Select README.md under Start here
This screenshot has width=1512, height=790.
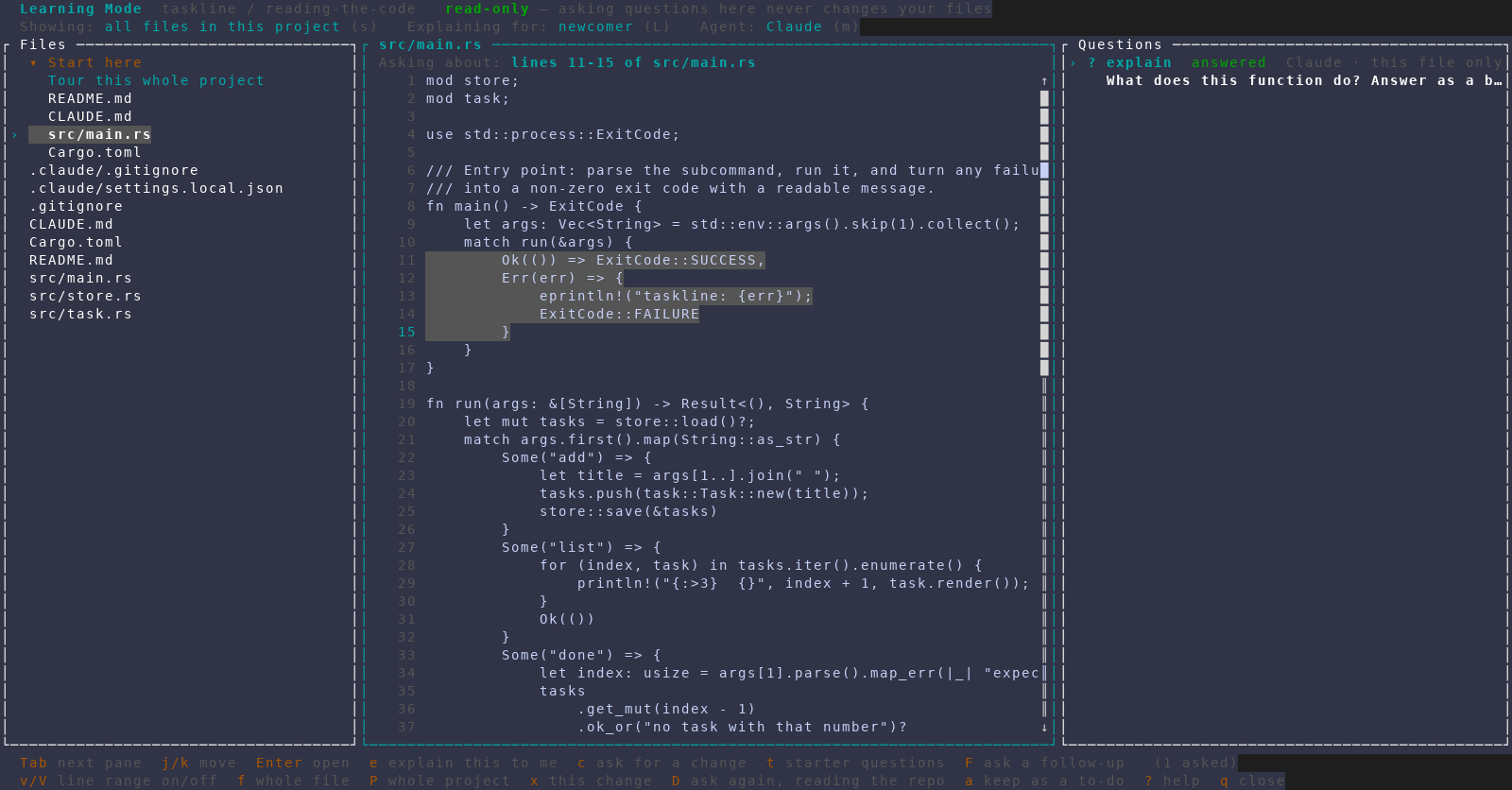(90, 99)
